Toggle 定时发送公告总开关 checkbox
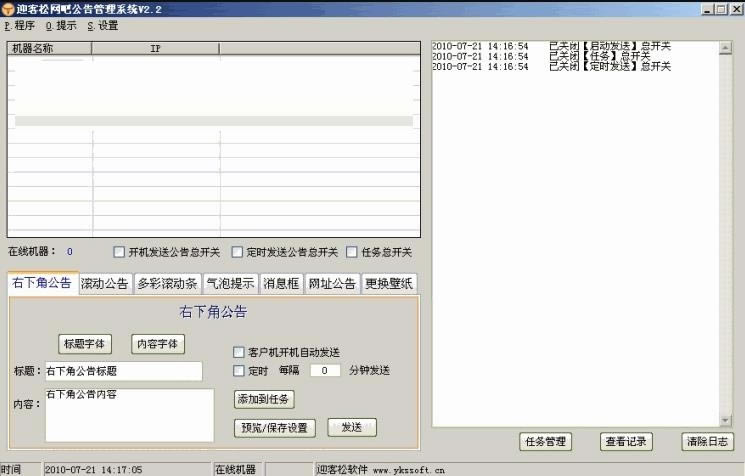This screenshot has height=476, width=745. click(x=237, y=252)
